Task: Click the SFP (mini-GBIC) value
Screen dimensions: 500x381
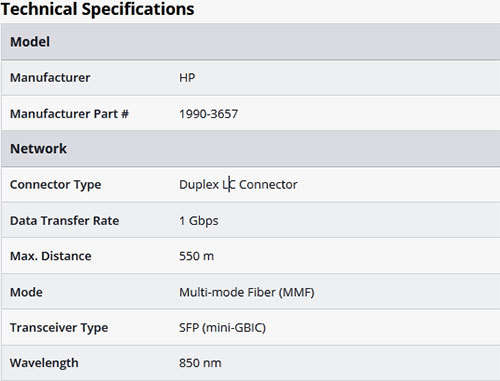Action: pos(222,328)
